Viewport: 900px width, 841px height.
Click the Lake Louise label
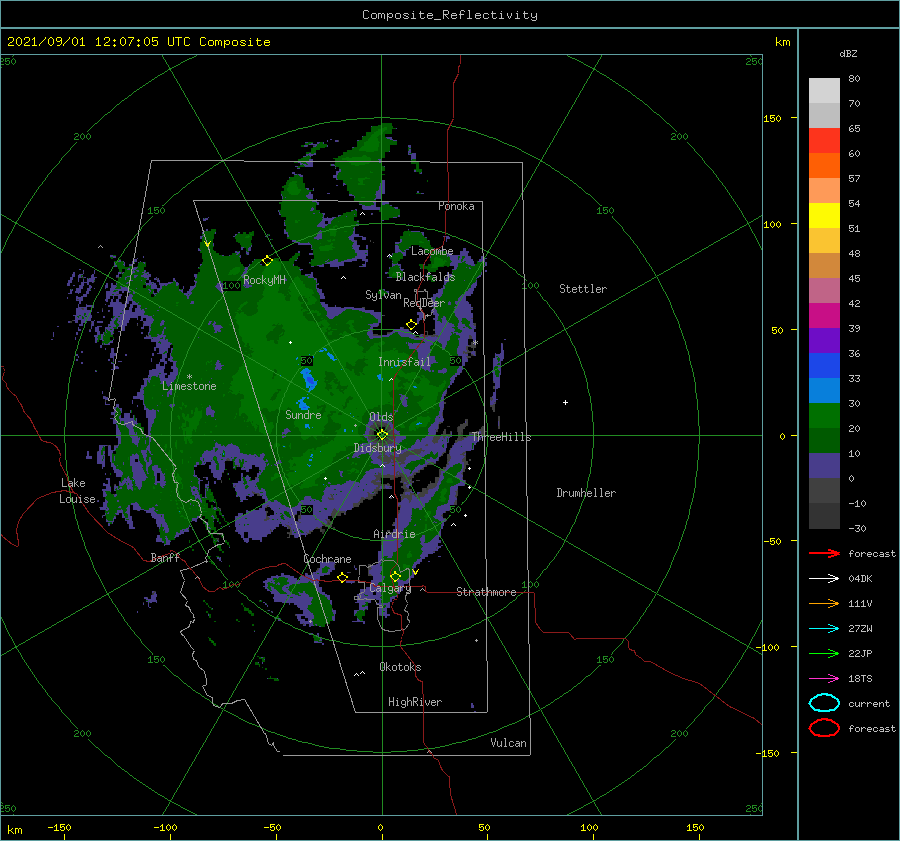(77, 491)
